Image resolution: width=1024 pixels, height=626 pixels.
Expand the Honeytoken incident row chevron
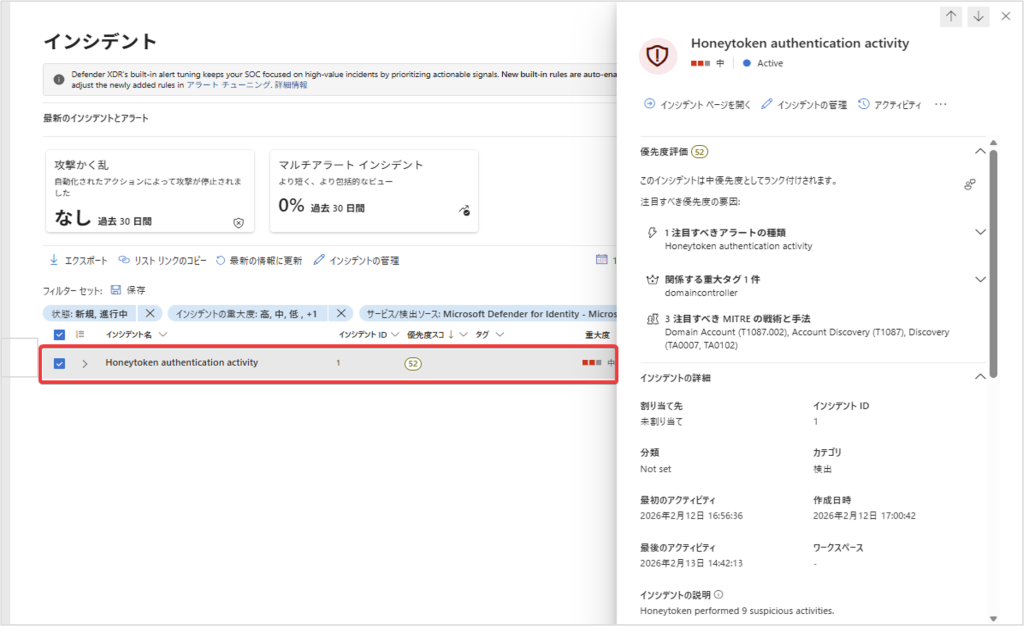pos(85,363)
